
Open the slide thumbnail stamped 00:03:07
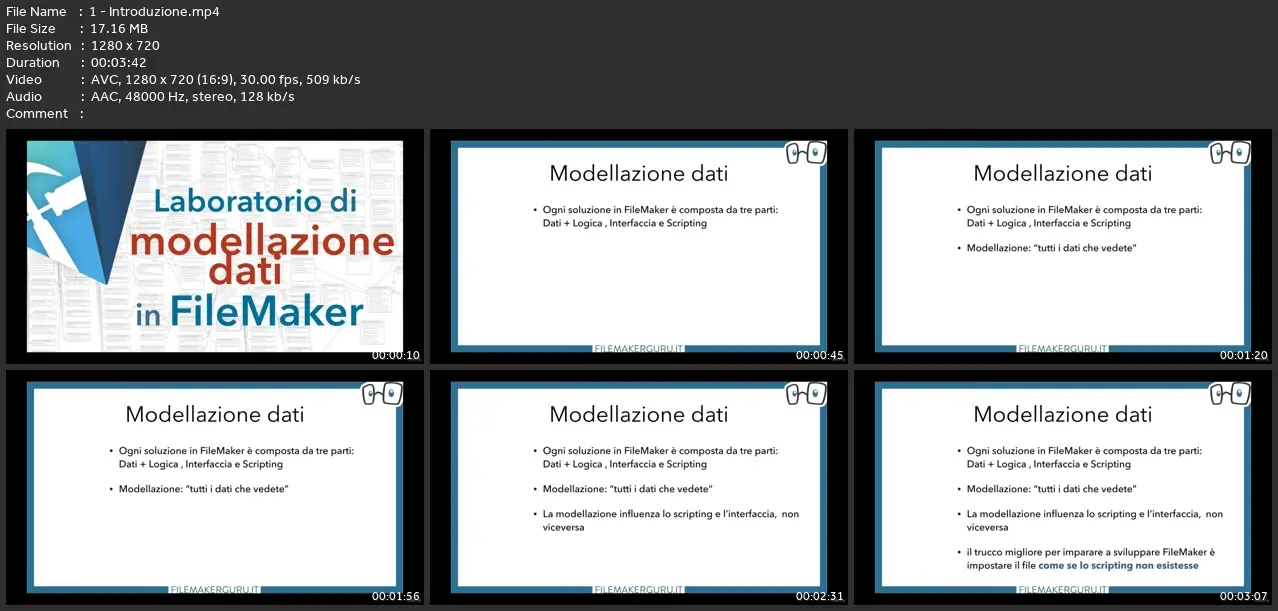click(1063, 487)
